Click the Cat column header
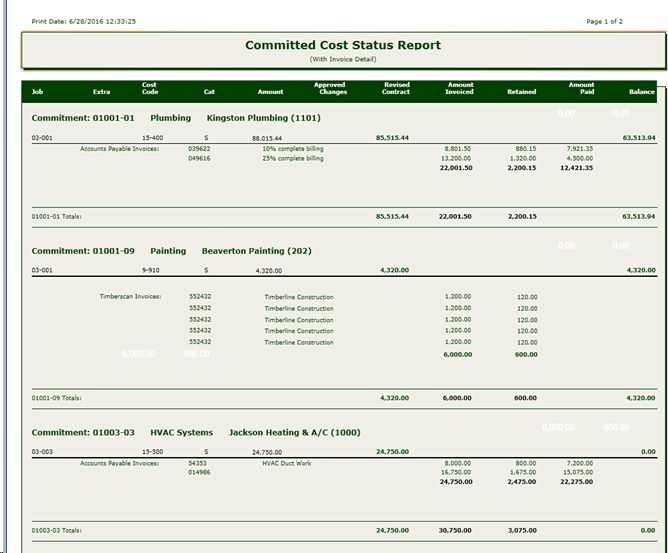 [209, 92]
